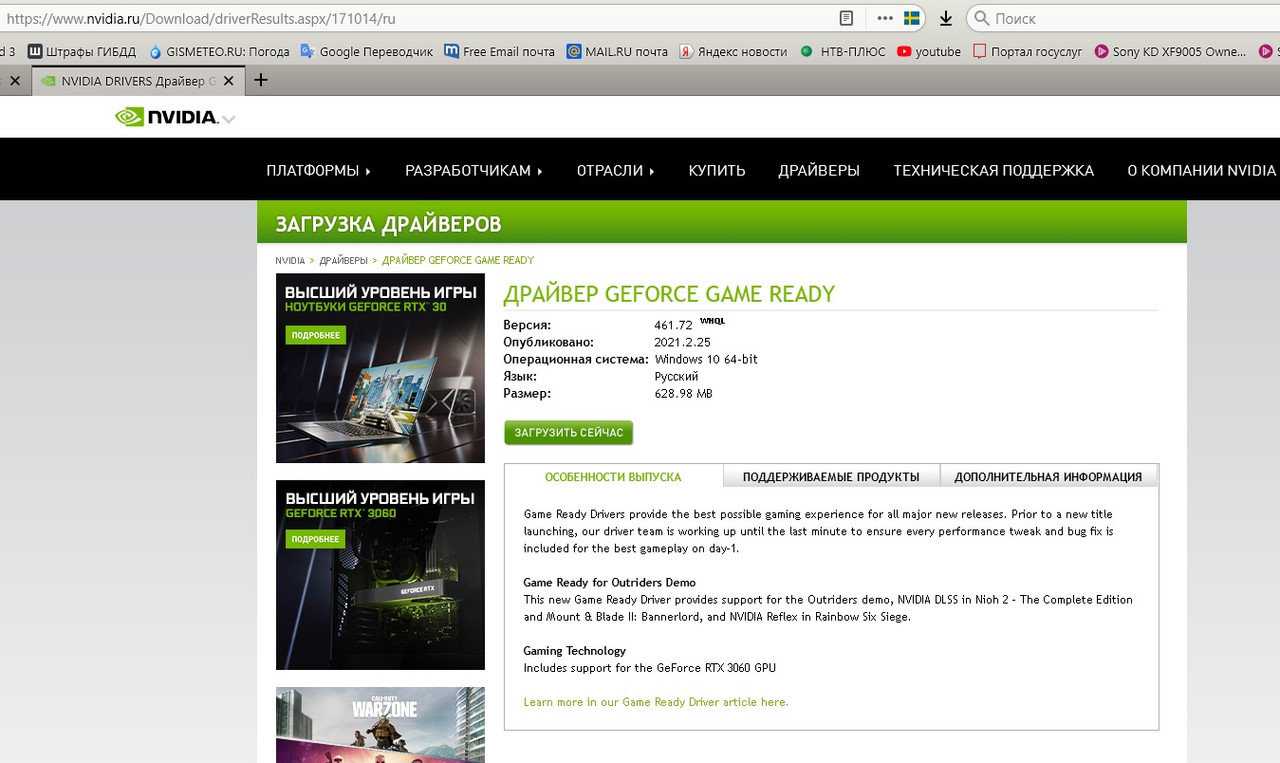Expand ПЛАТФОРМЫ menu
This screenshot has width=1280, height=763.
click(318, 170)
